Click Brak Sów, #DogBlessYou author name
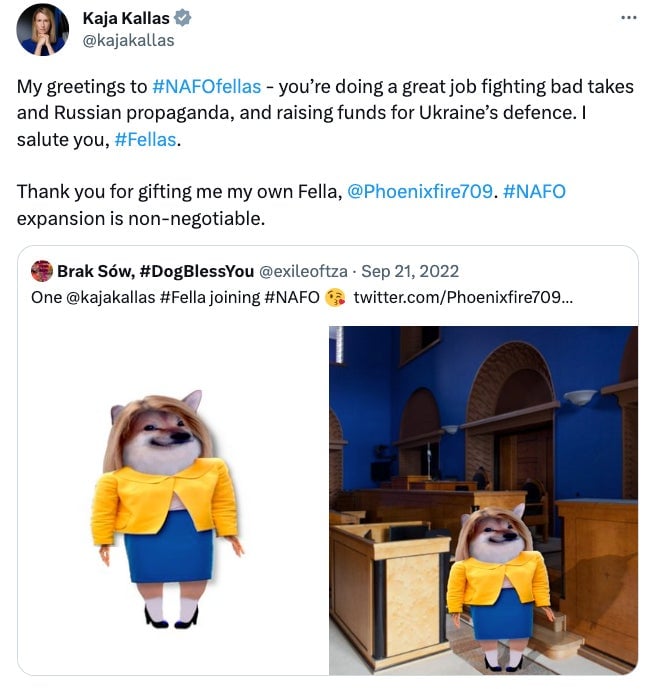Viewport: 655px width, 689px height. click(x=155, y=271)
